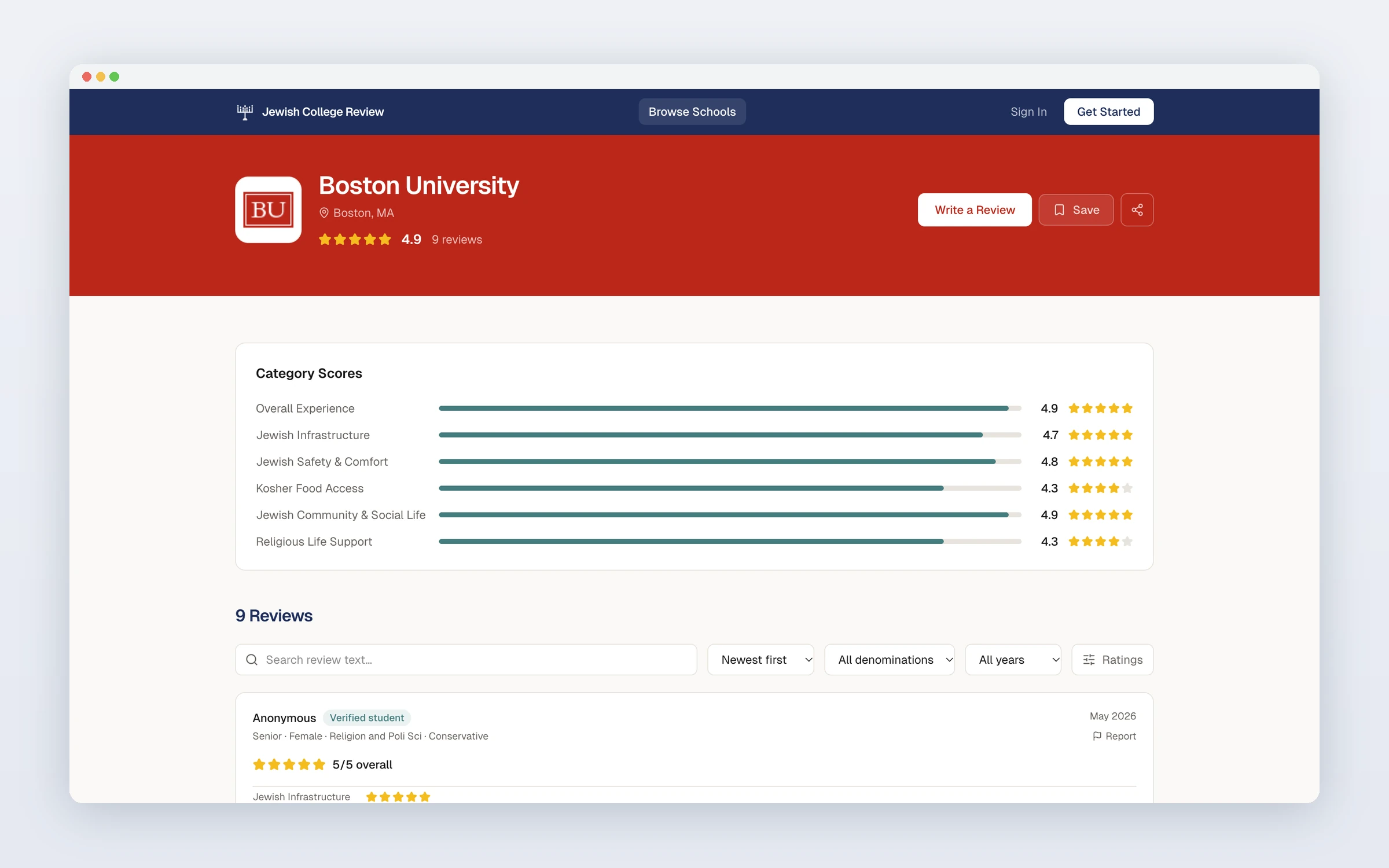This screenshot has width=1389, height=868.
Task: Click the menorah logo icon
Action: click(245, 112)
